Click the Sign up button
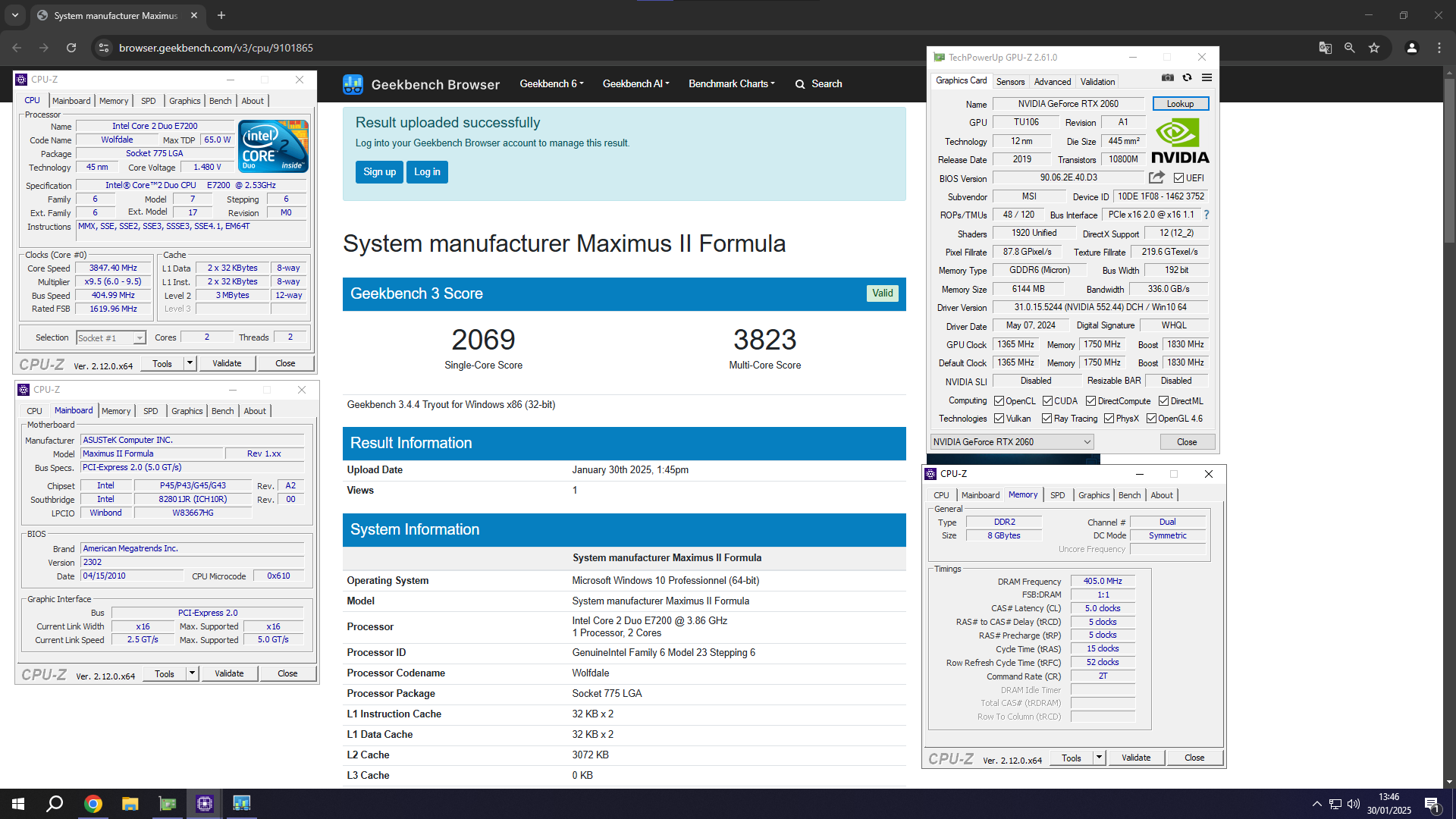 379,172
